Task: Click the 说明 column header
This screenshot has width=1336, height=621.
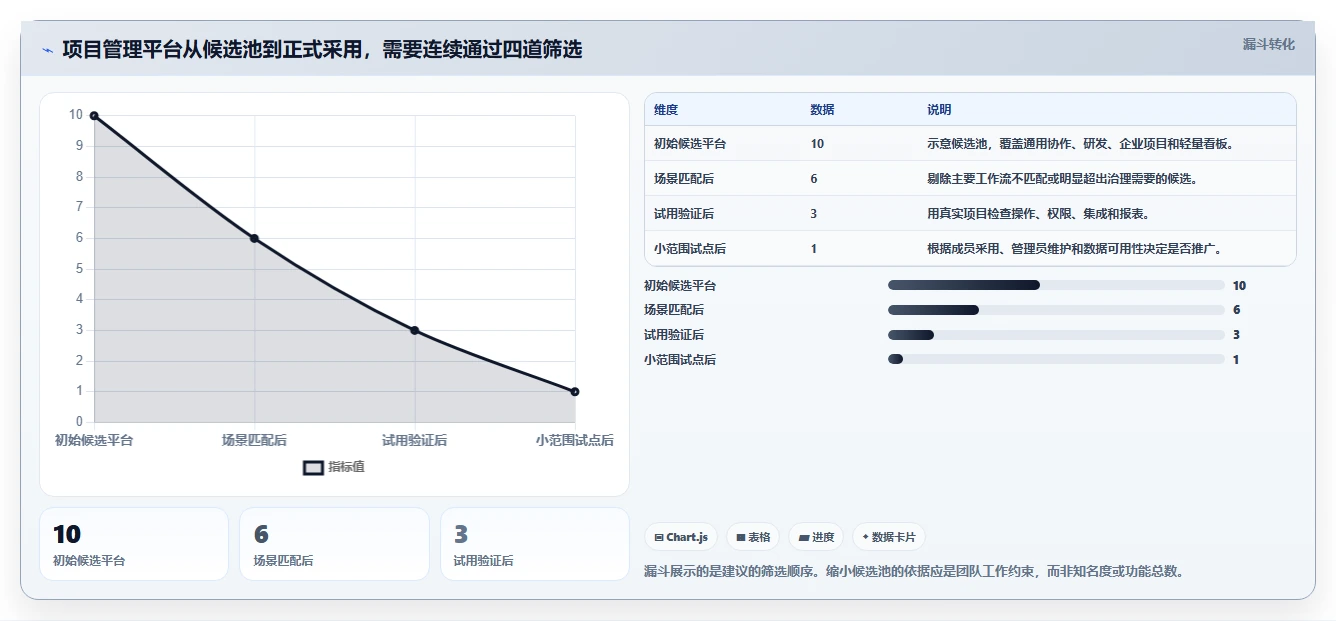Action: 939,110
